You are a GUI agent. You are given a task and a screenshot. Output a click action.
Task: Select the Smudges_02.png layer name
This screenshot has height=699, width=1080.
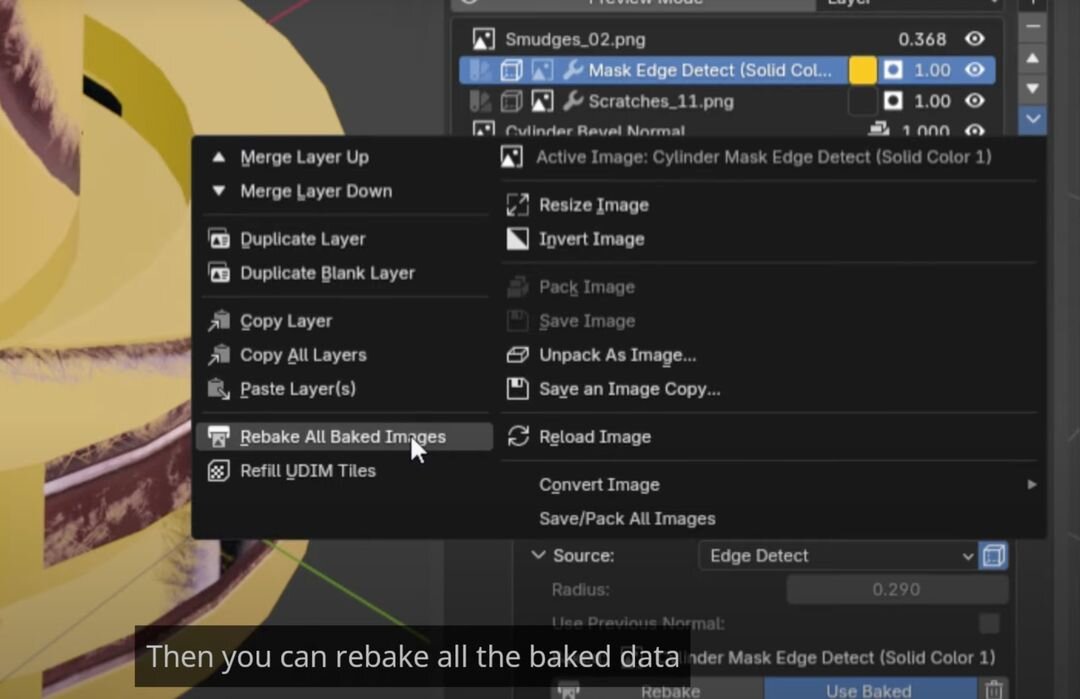point(575,39)
